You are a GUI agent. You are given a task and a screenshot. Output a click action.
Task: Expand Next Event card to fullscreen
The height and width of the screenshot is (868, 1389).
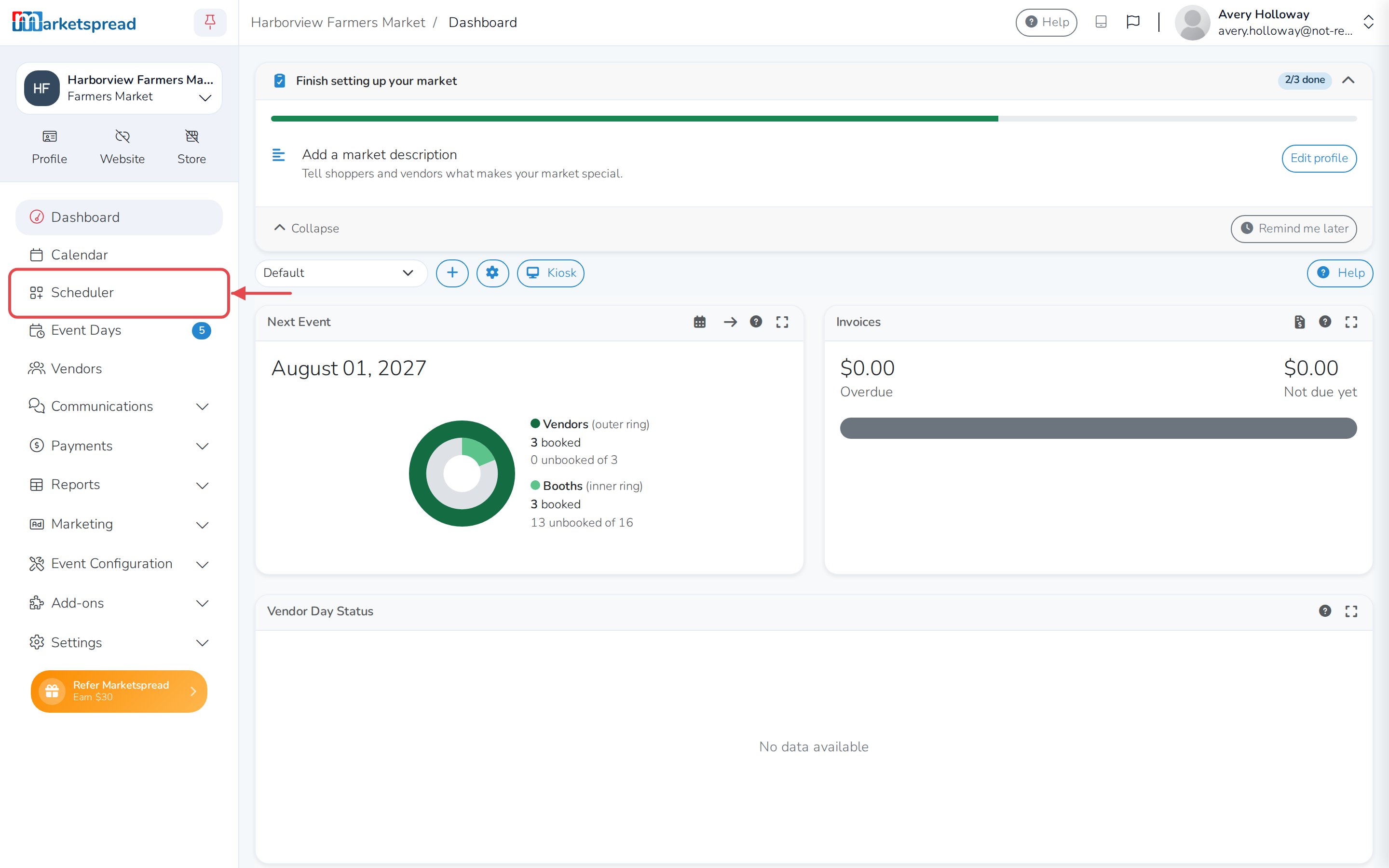pyautogui.click(x=782, y=322)
